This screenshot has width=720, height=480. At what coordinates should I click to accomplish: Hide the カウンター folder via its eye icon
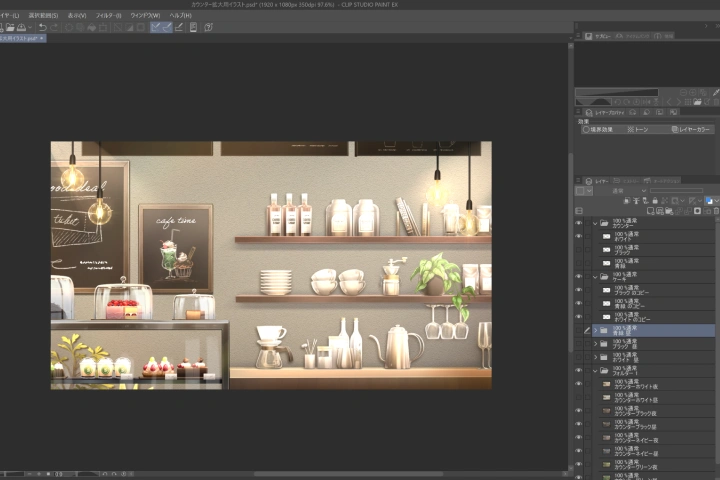pos(579,223)
